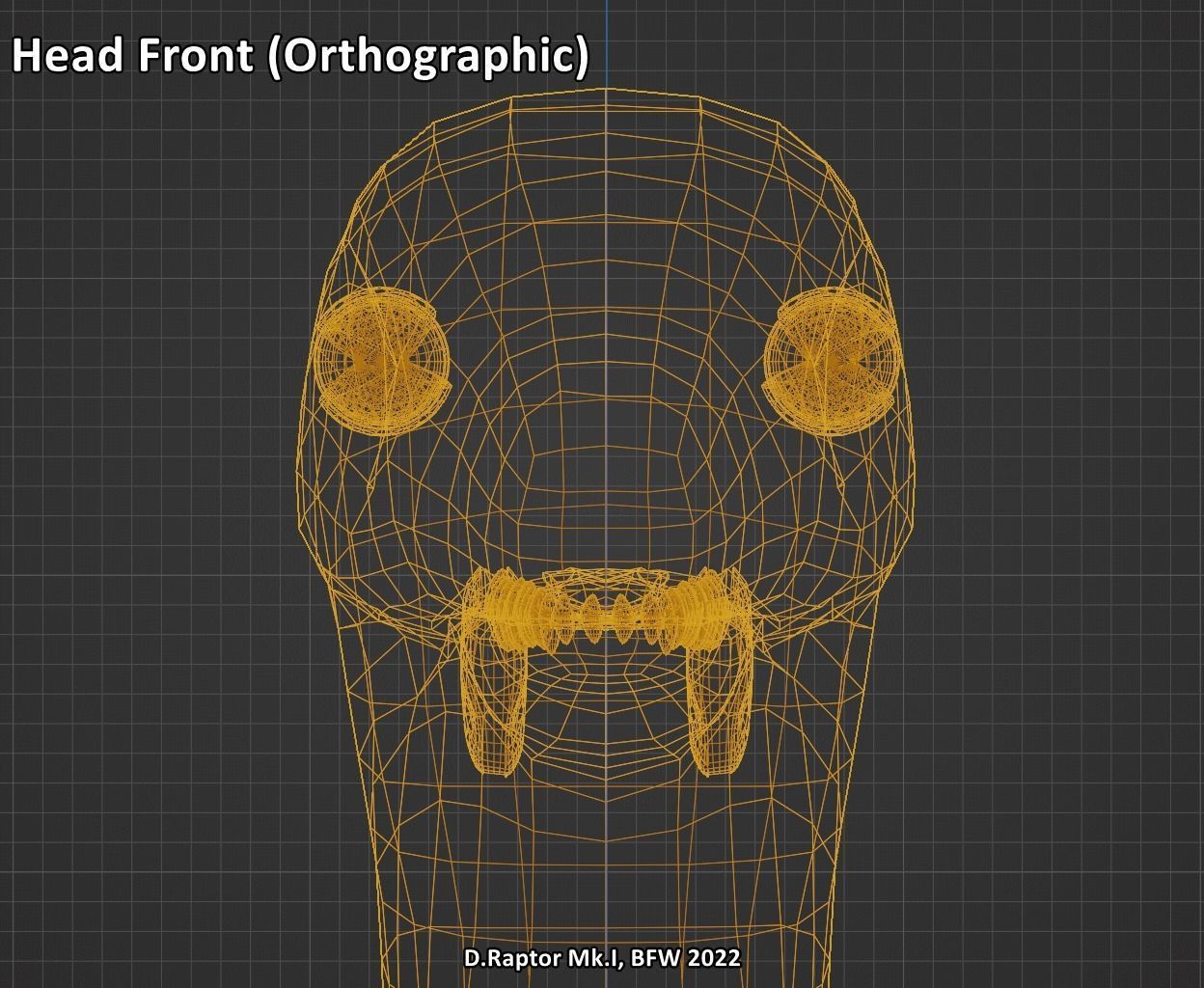
Task: Click the D.Raptor Mk.I, BFW 2022 caption
Action: pos(601,960)
